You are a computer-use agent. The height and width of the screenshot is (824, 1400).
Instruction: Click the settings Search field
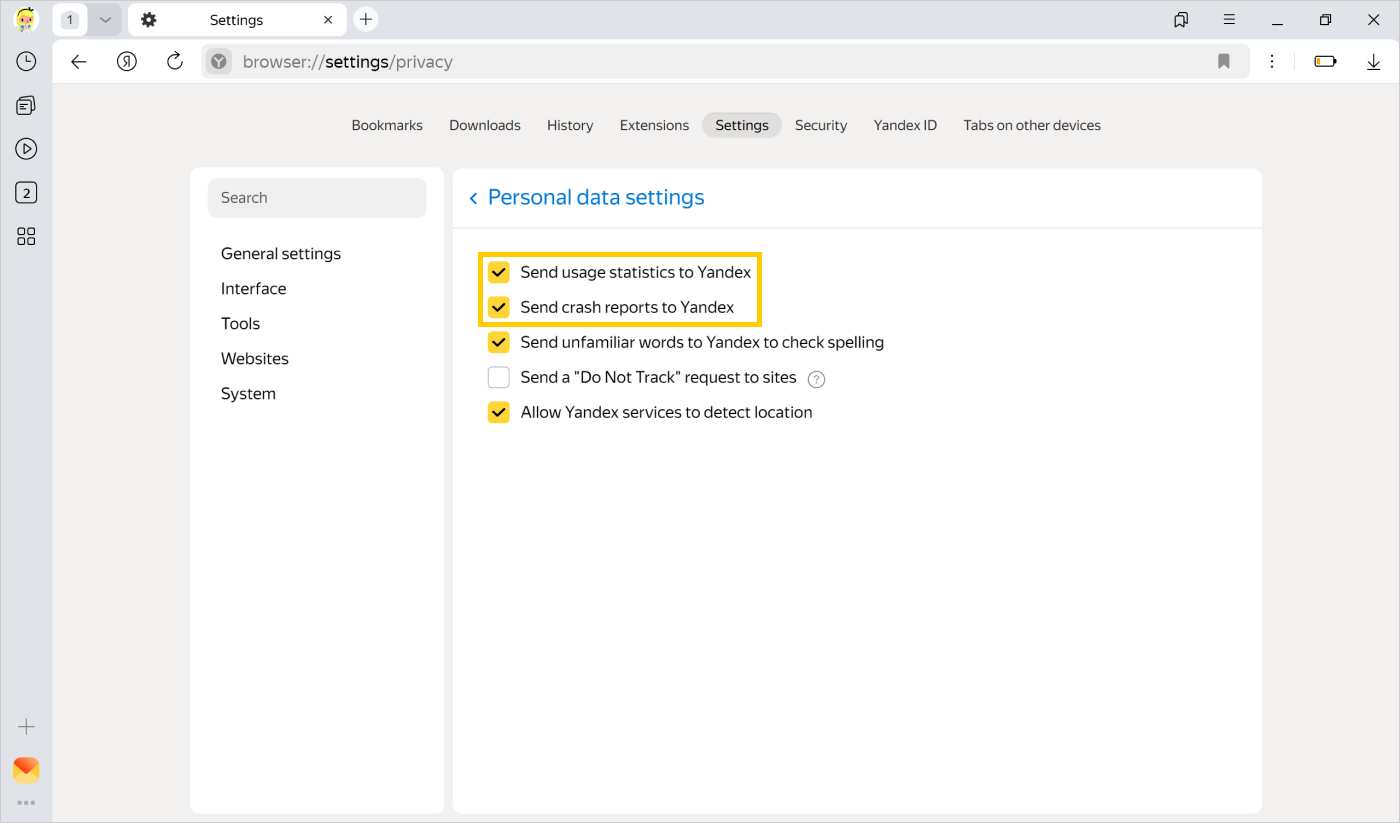coord(317,198)
